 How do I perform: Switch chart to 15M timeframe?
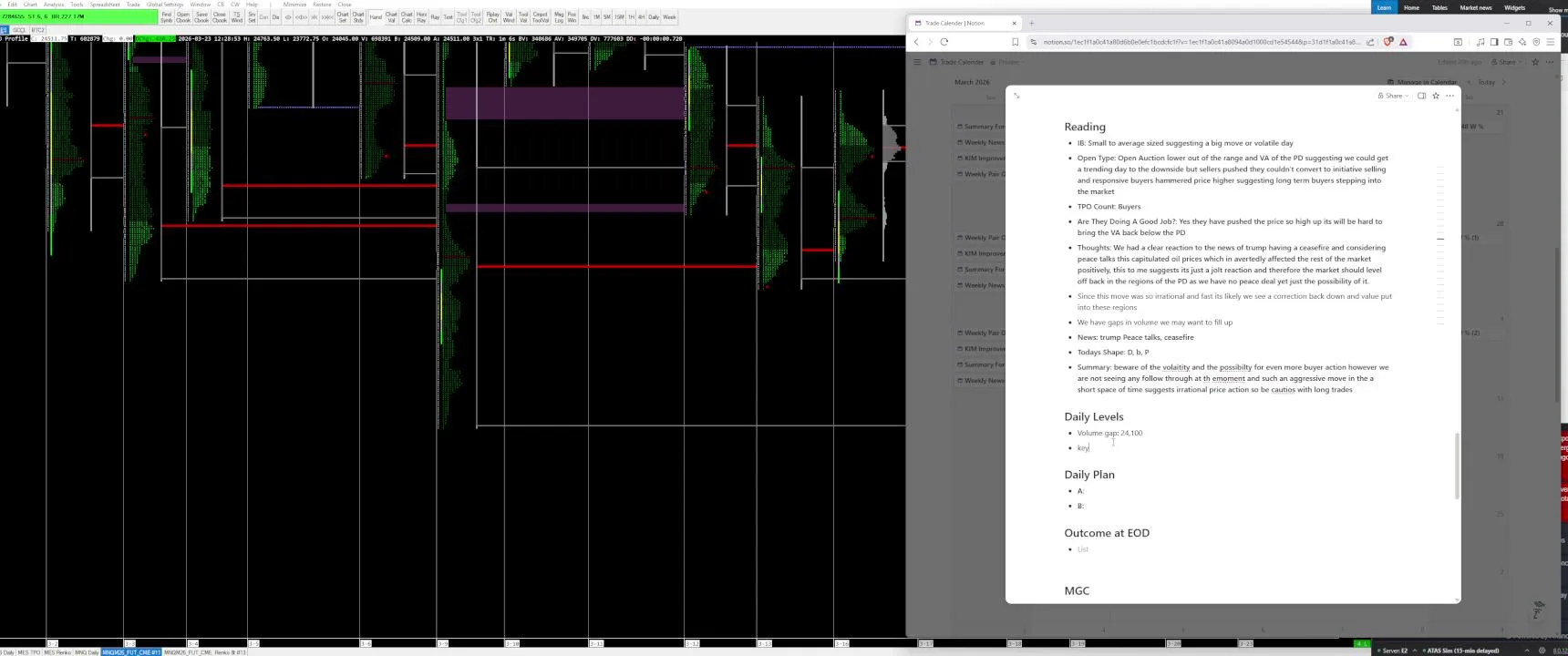tap(619, 17)
